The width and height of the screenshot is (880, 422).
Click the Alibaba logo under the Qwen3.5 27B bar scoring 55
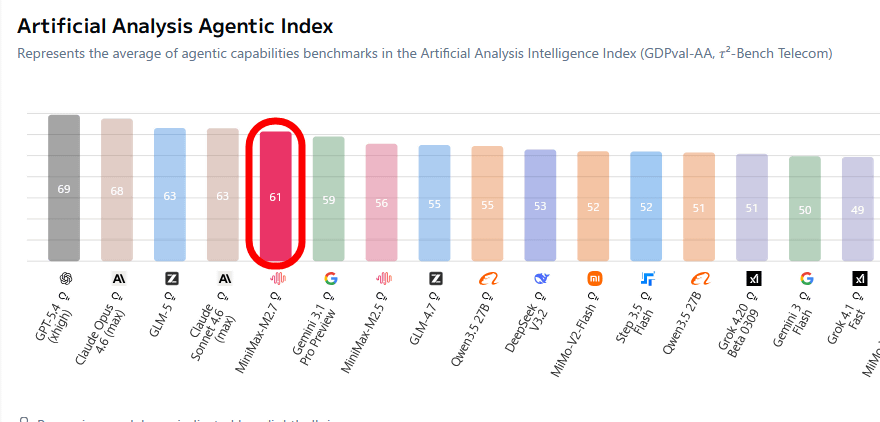tap(488, 279)
